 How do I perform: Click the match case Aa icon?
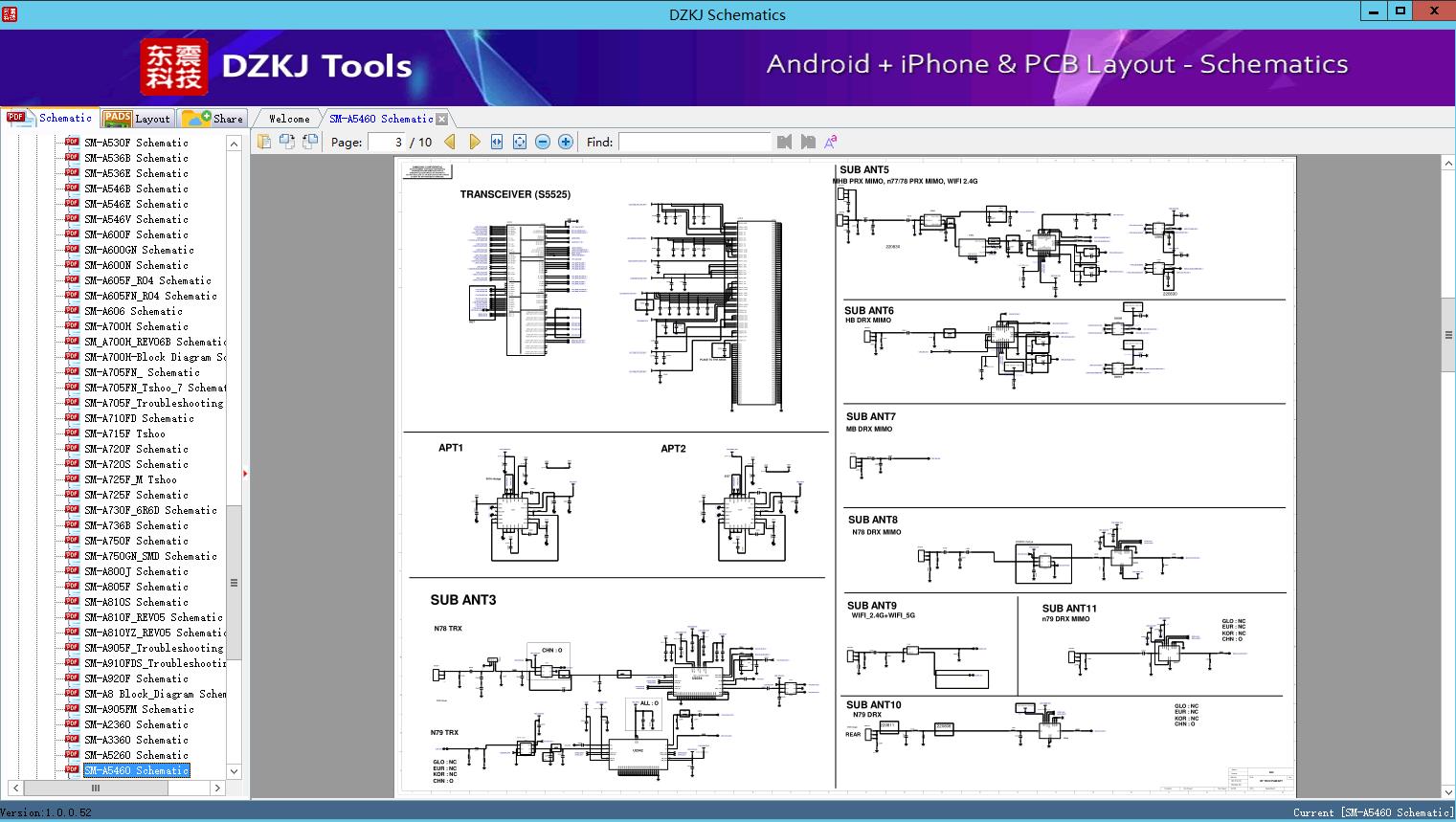831,142
